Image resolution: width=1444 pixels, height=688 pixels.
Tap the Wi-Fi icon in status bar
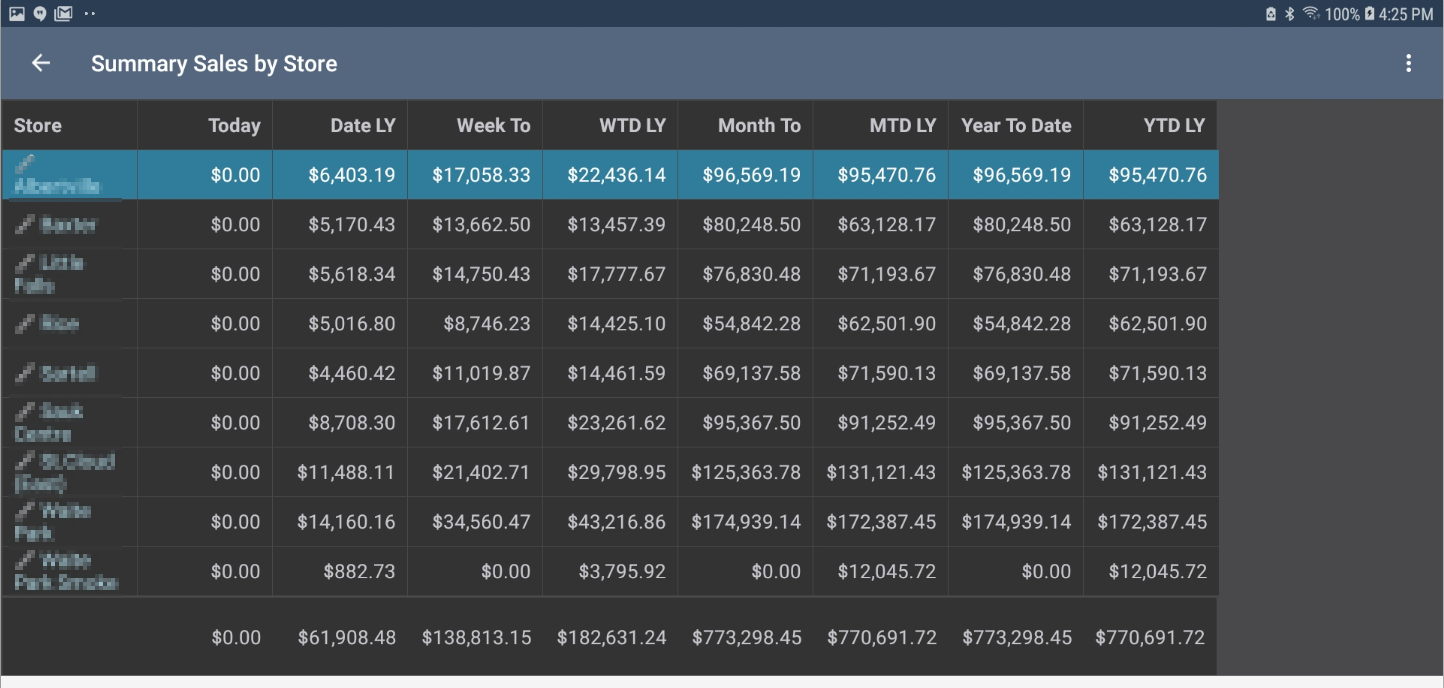(1310, 14)
